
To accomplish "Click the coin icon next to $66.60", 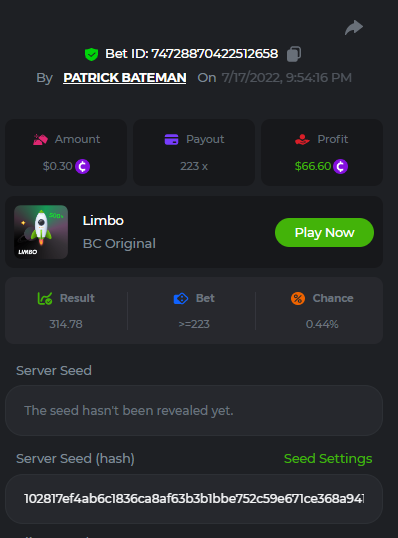I will click(x=340, y=167).
